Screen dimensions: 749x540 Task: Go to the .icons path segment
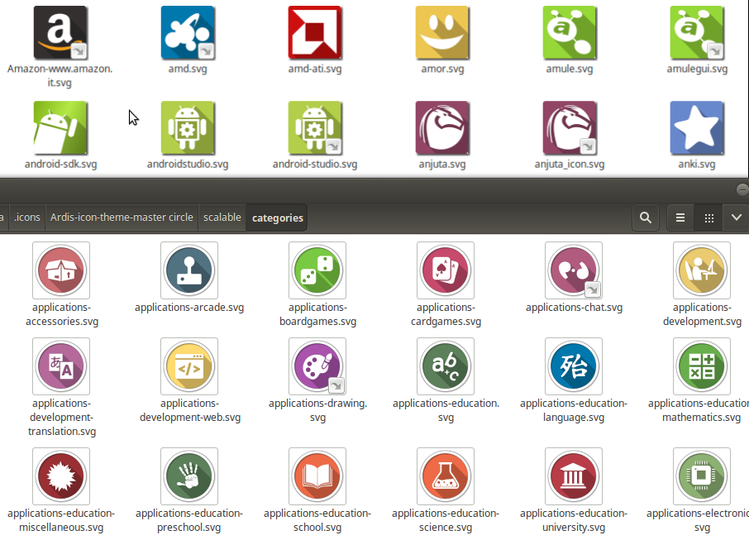[x=27, y=217]
